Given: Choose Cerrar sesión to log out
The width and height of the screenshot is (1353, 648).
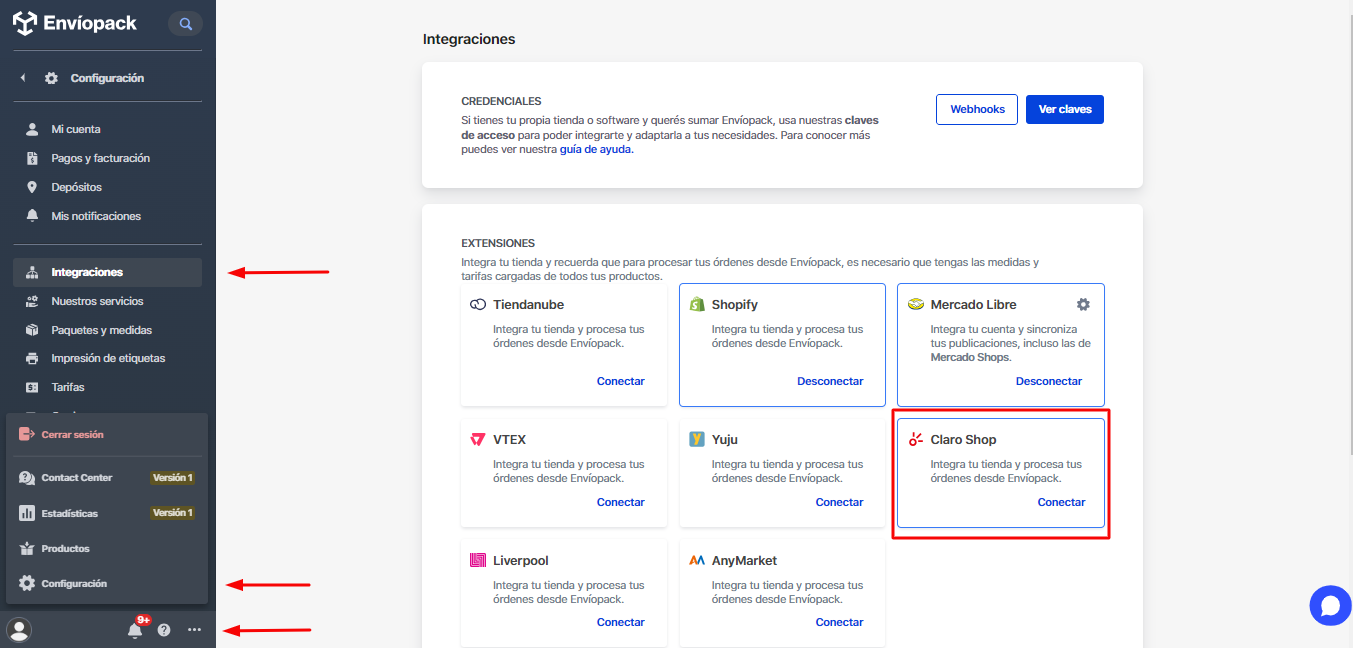Looking at the screenshot, I should click(x=72, y=435).
